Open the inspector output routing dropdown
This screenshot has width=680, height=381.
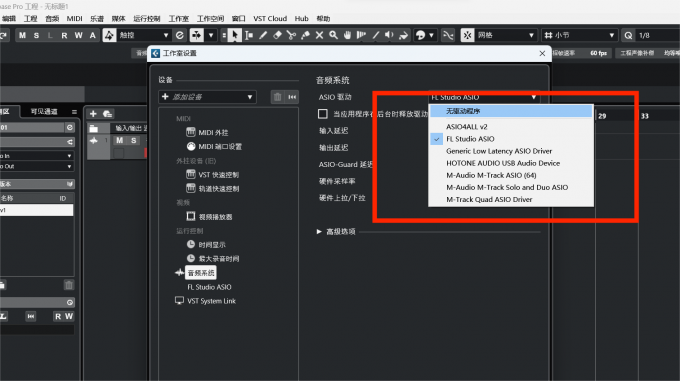[x=36, y=166]
